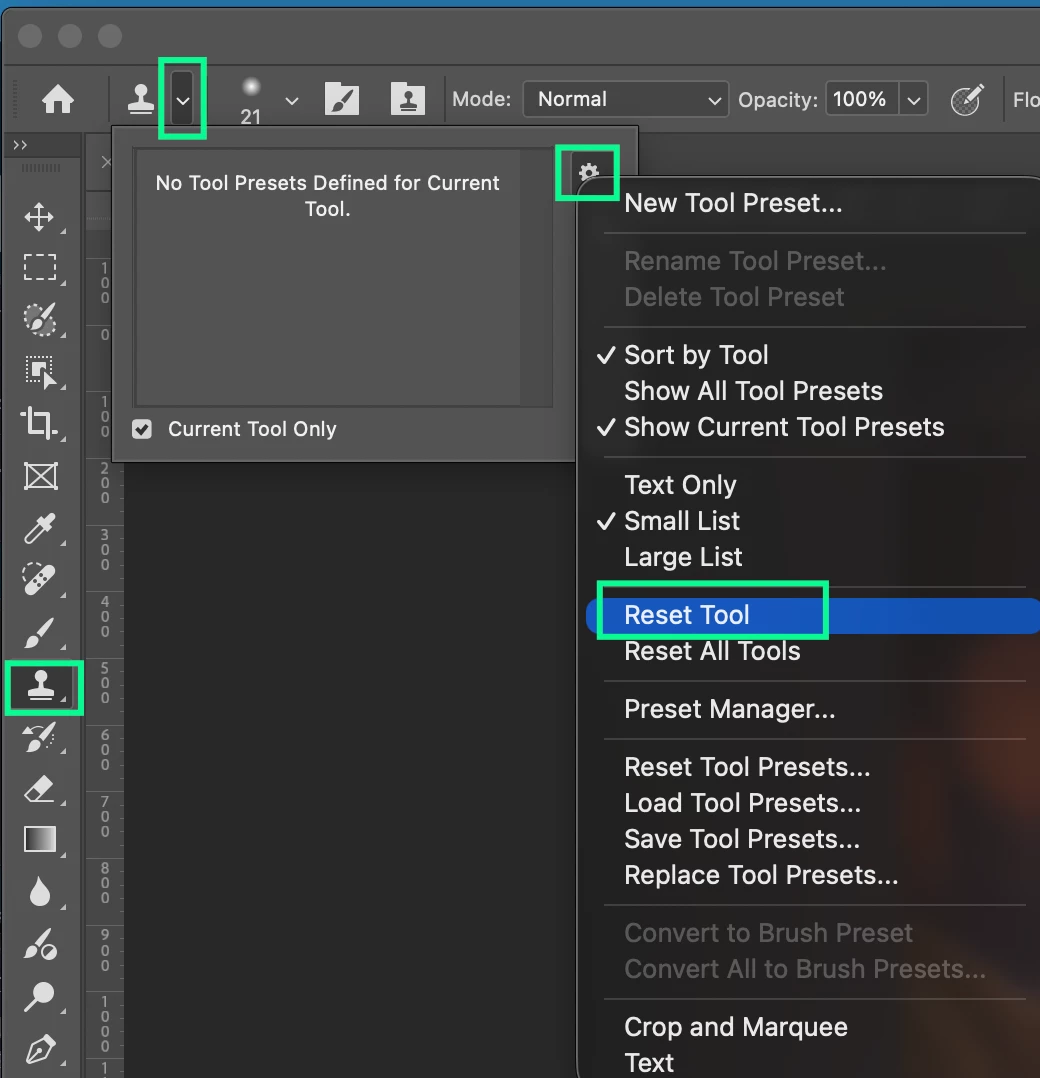This screenshot has width=1040, height=1078.
Task: Toggle the Brush Settings panel icon
Action: pyautogui.click(x=342, y=99)
